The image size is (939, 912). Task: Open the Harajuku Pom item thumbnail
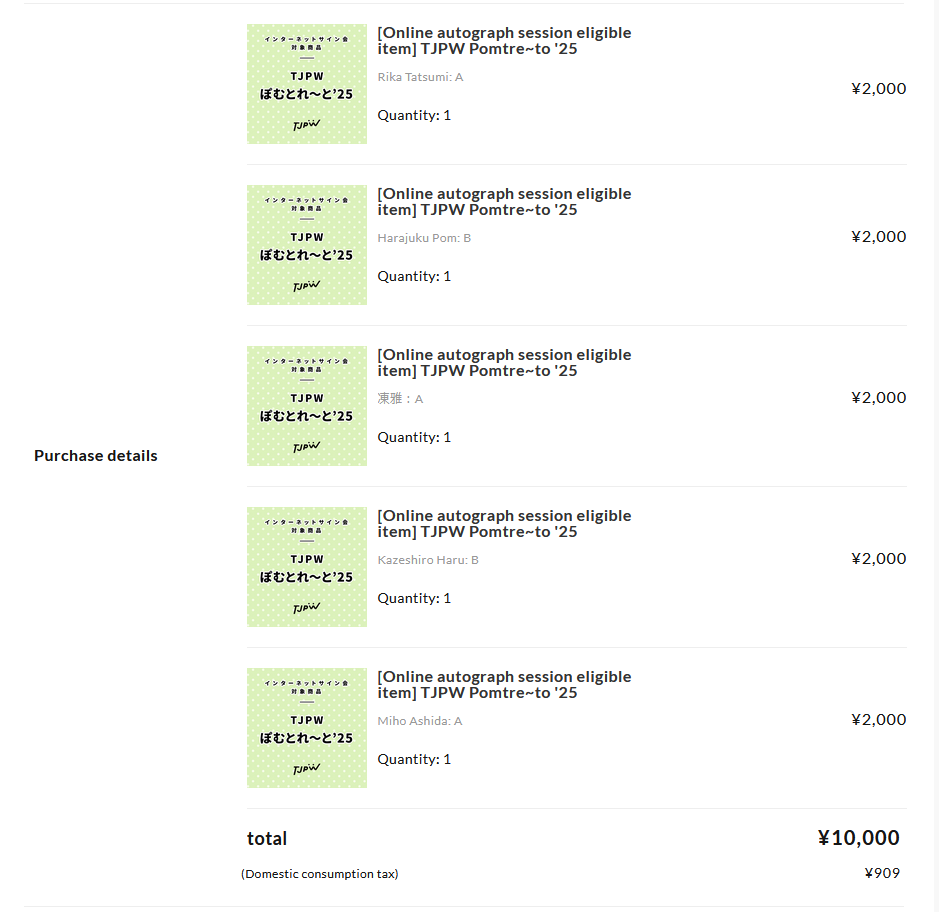click(x=307, y=245)
